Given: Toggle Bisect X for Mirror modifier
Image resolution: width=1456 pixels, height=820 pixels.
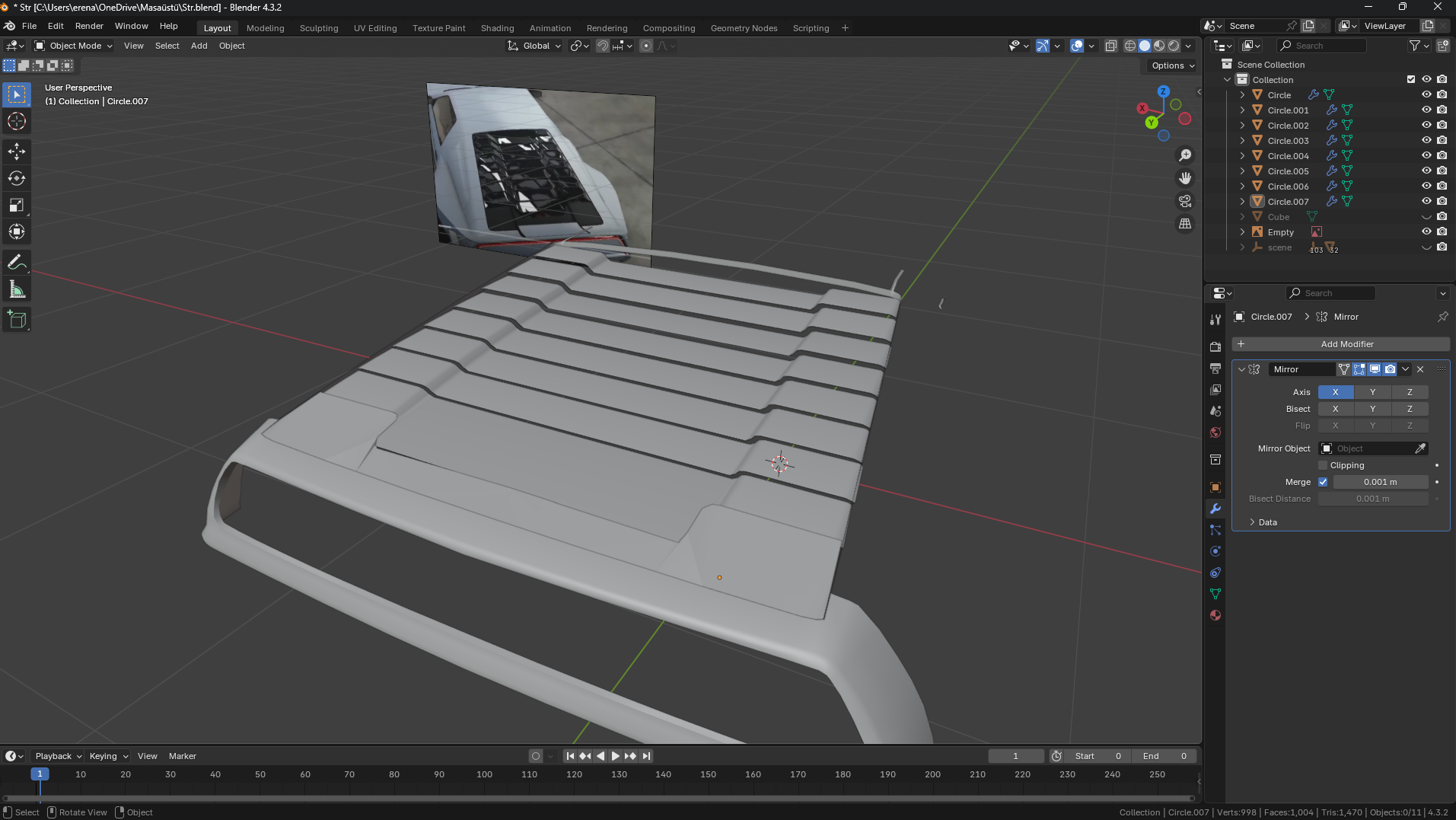Looking at the screenshot, I should [x=1335, y=409].
